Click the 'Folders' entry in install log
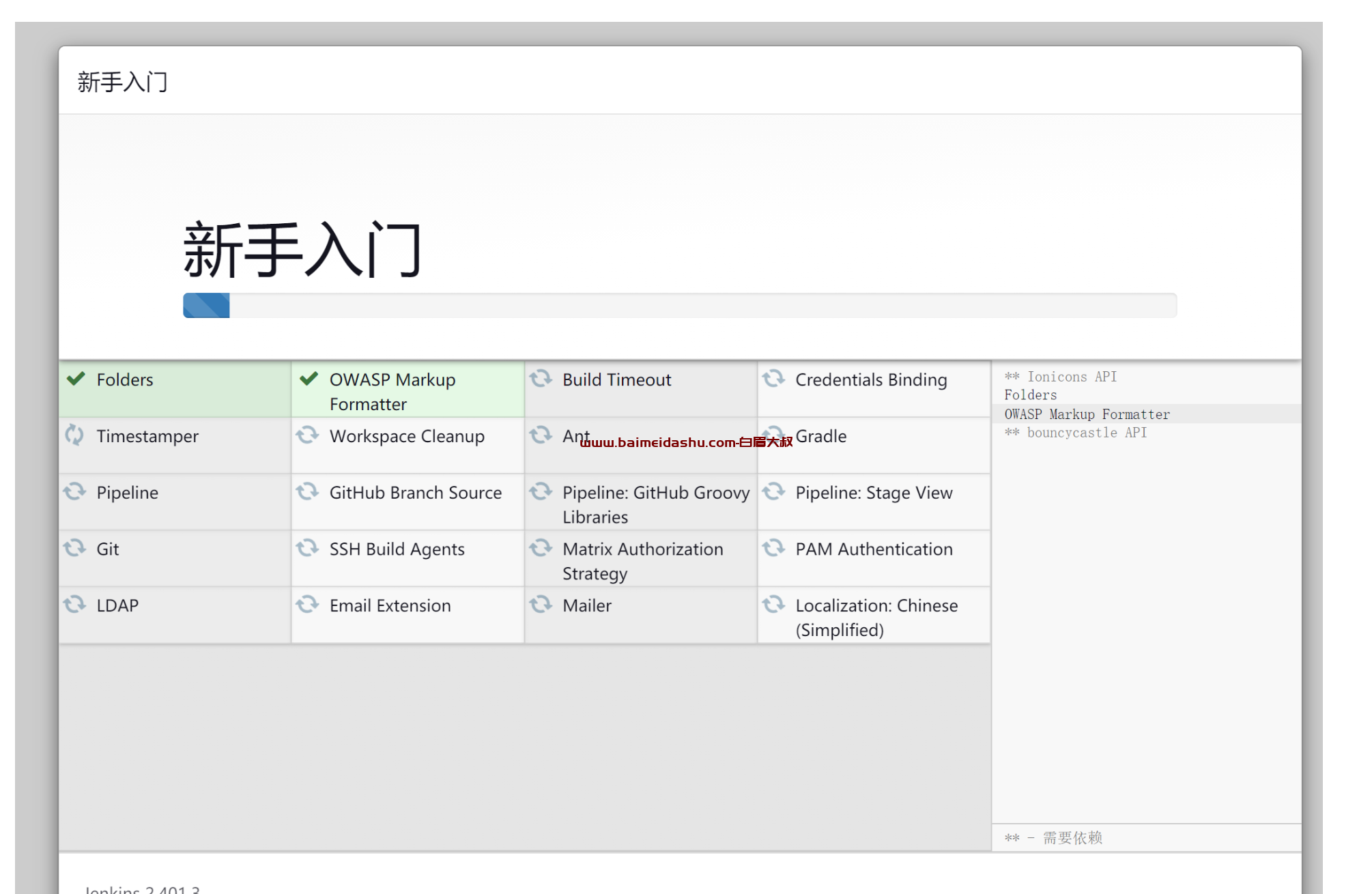 (1030, 395)
